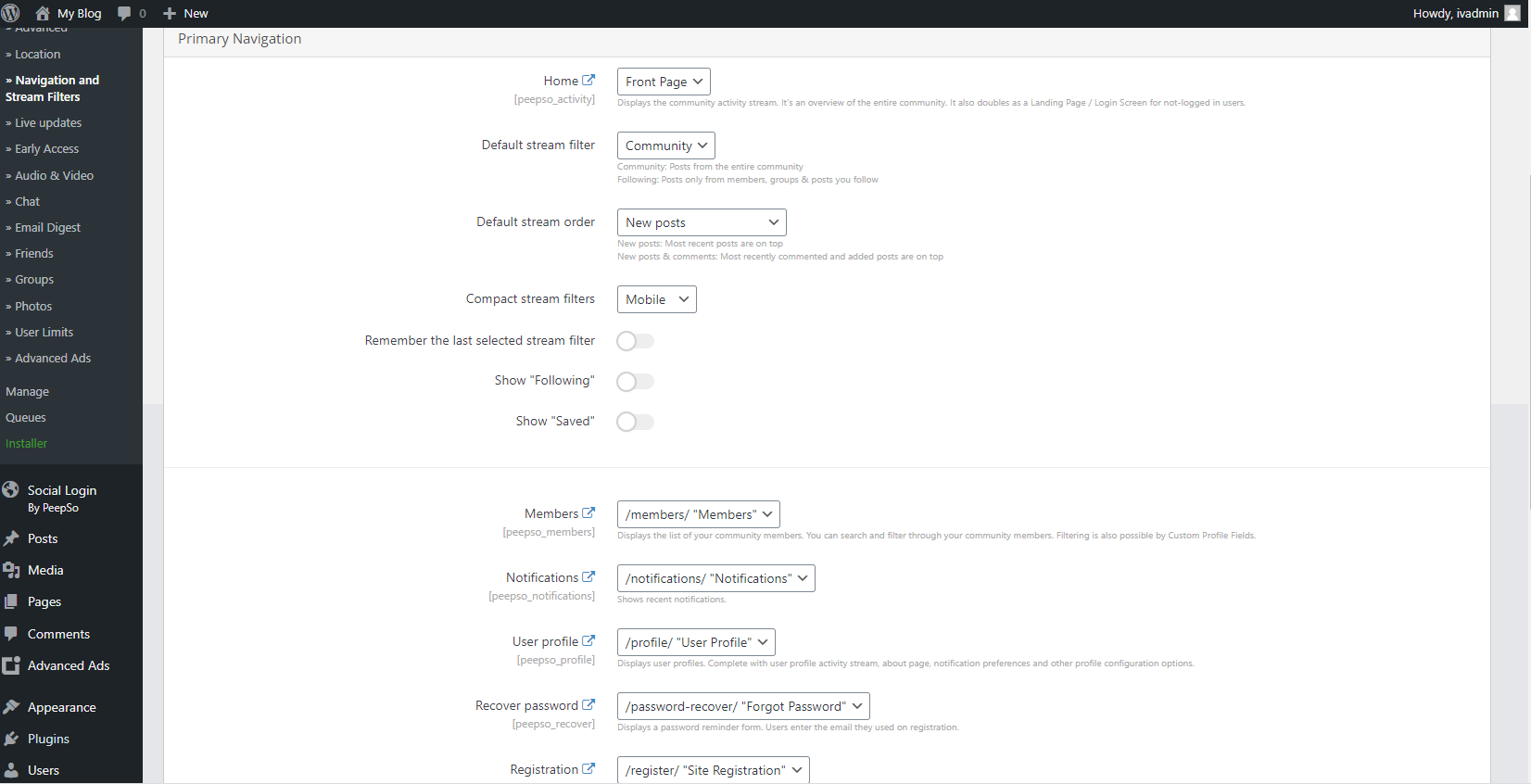Click the Users person icon
1531x784 pixels.
11,770
